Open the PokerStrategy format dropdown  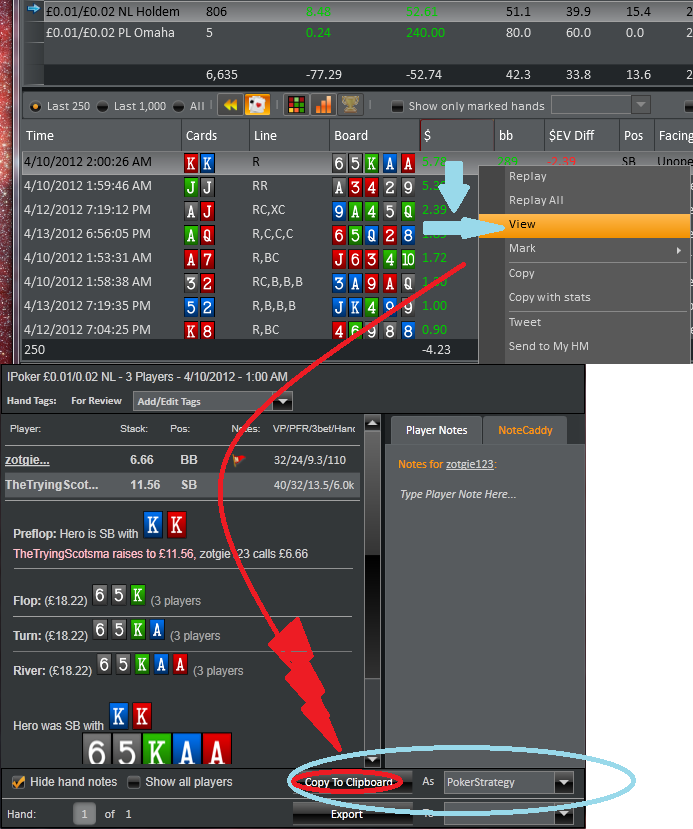[563, 782]
